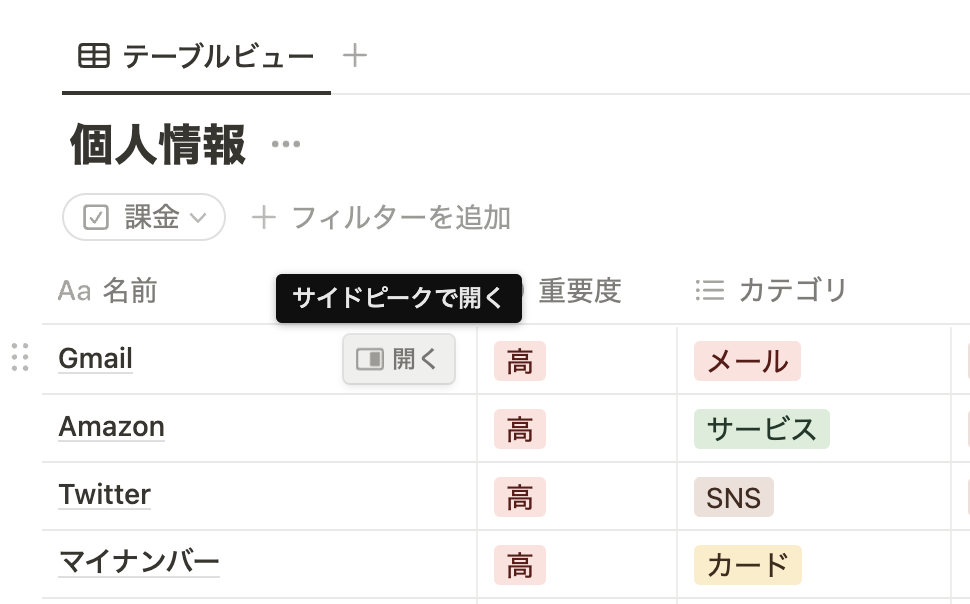
Task: Click the list icon of カテゴリ column
Action: [x=710, y=290]
